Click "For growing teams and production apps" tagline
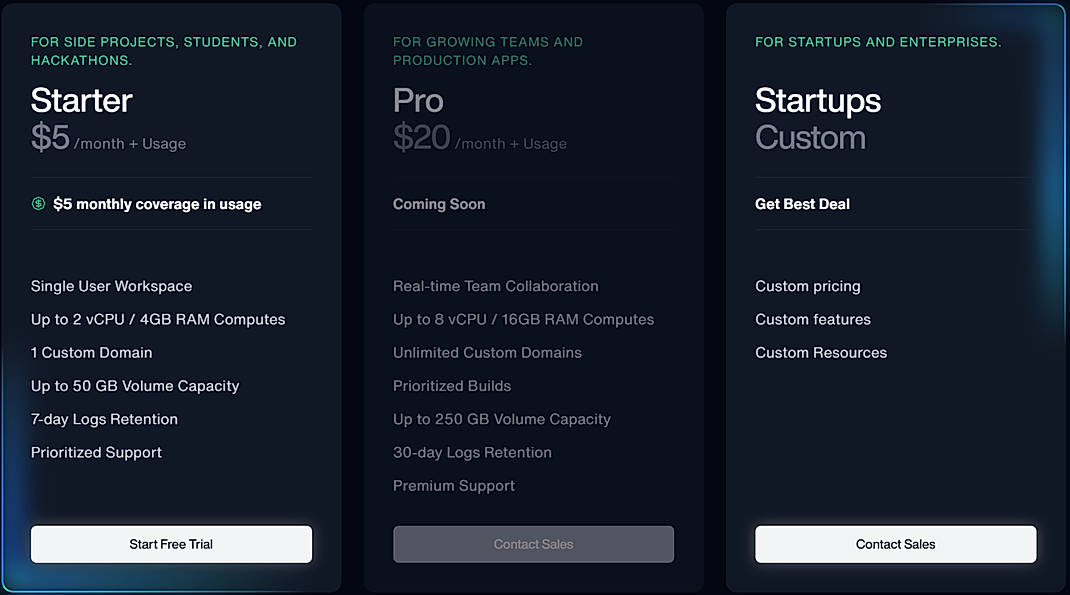This screenshot has height=595, width=1070. tap(488, 51)
